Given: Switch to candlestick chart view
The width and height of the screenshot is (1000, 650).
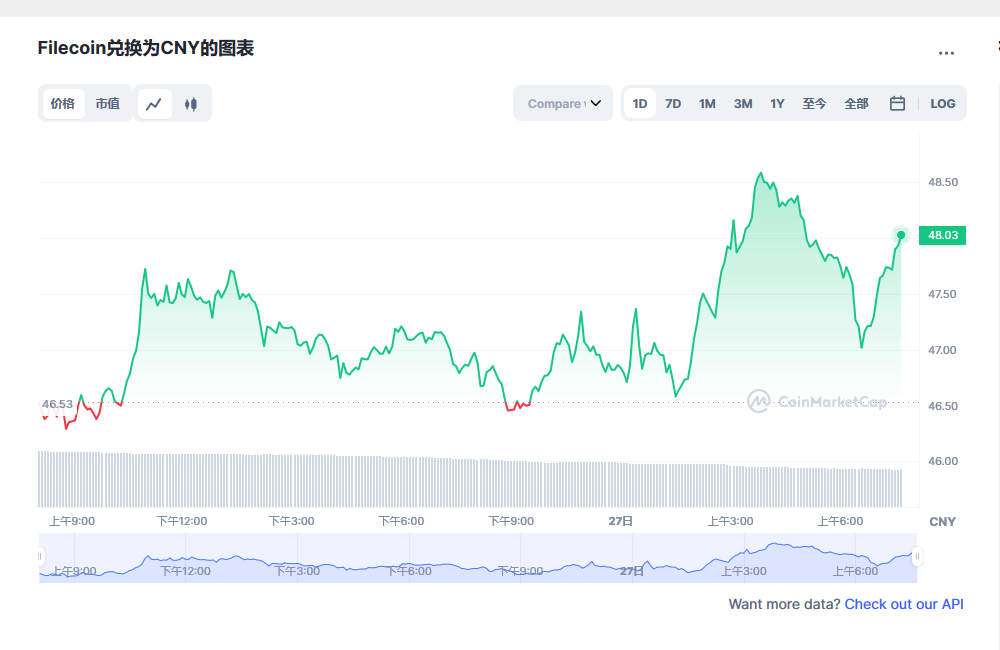Looking at the screenshot, I should 191,103.
